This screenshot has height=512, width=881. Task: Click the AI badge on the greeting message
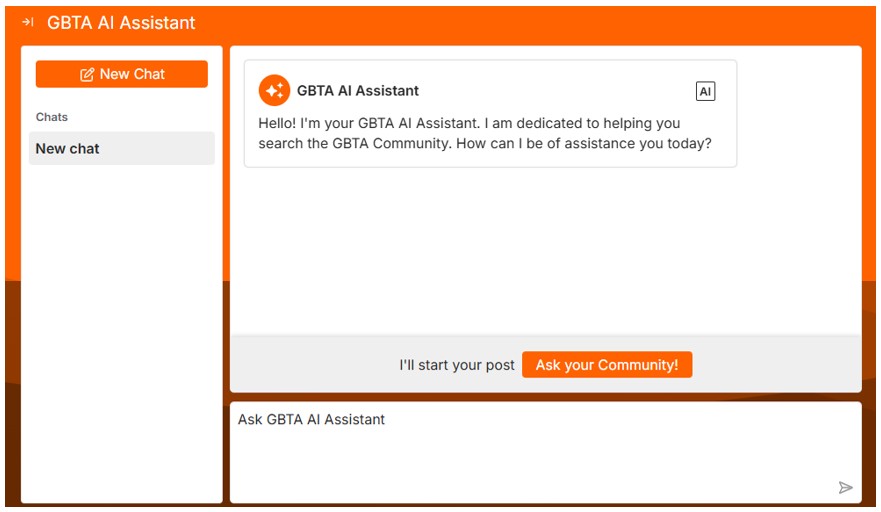(705, 91)
